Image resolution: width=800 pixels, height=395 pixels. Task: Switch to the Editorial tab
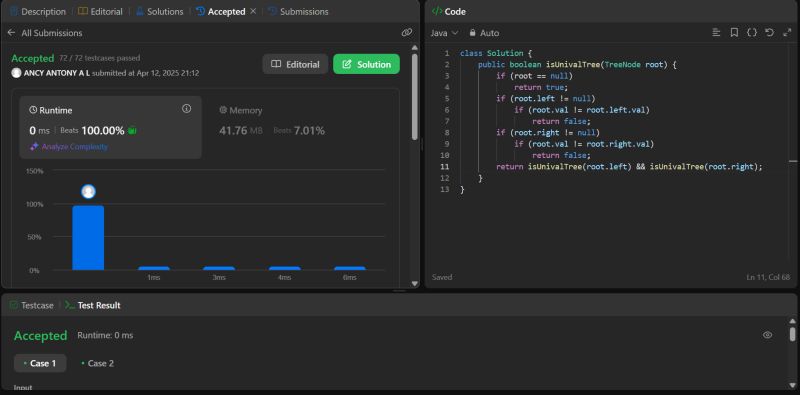(101, 11)
